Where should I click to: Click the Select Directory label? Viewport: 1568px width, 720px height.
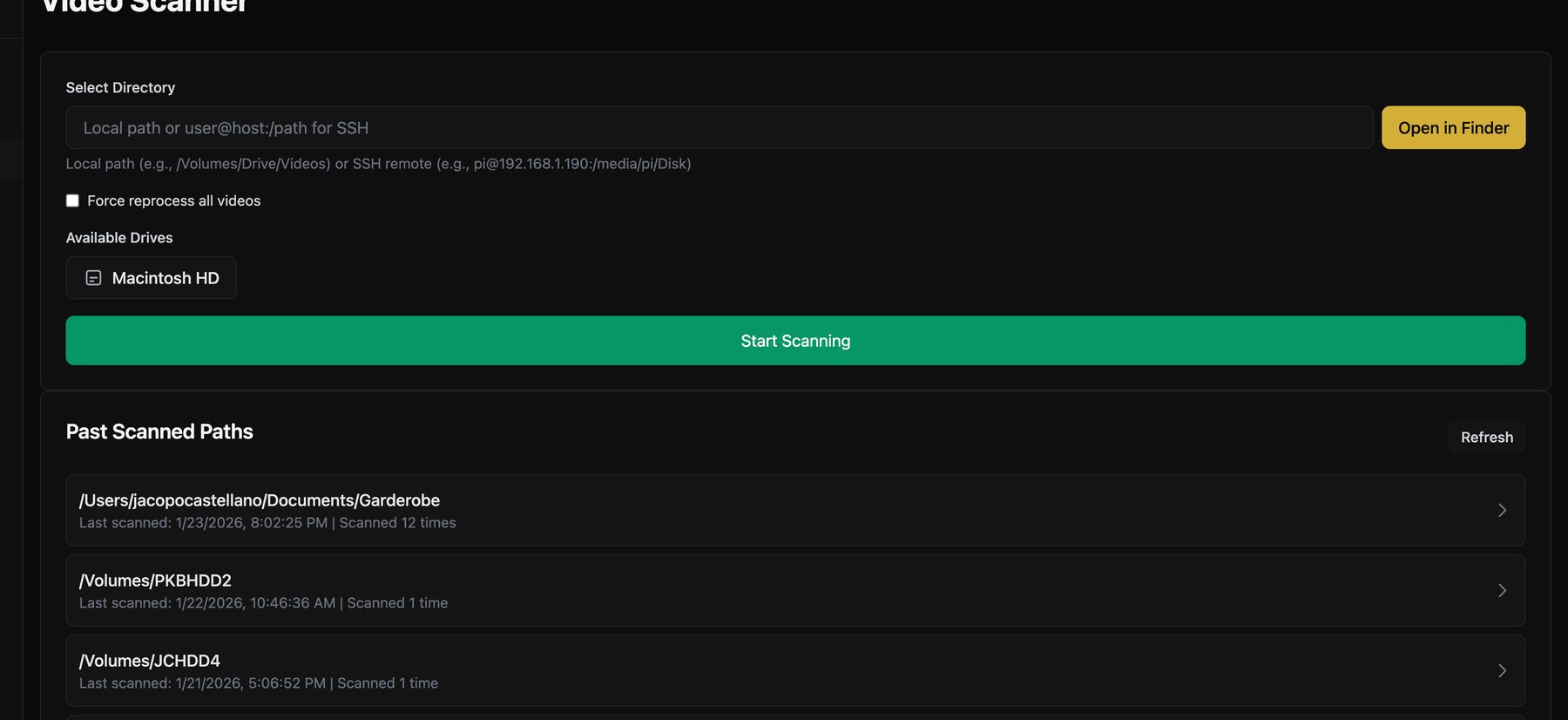tap(120, 88)
